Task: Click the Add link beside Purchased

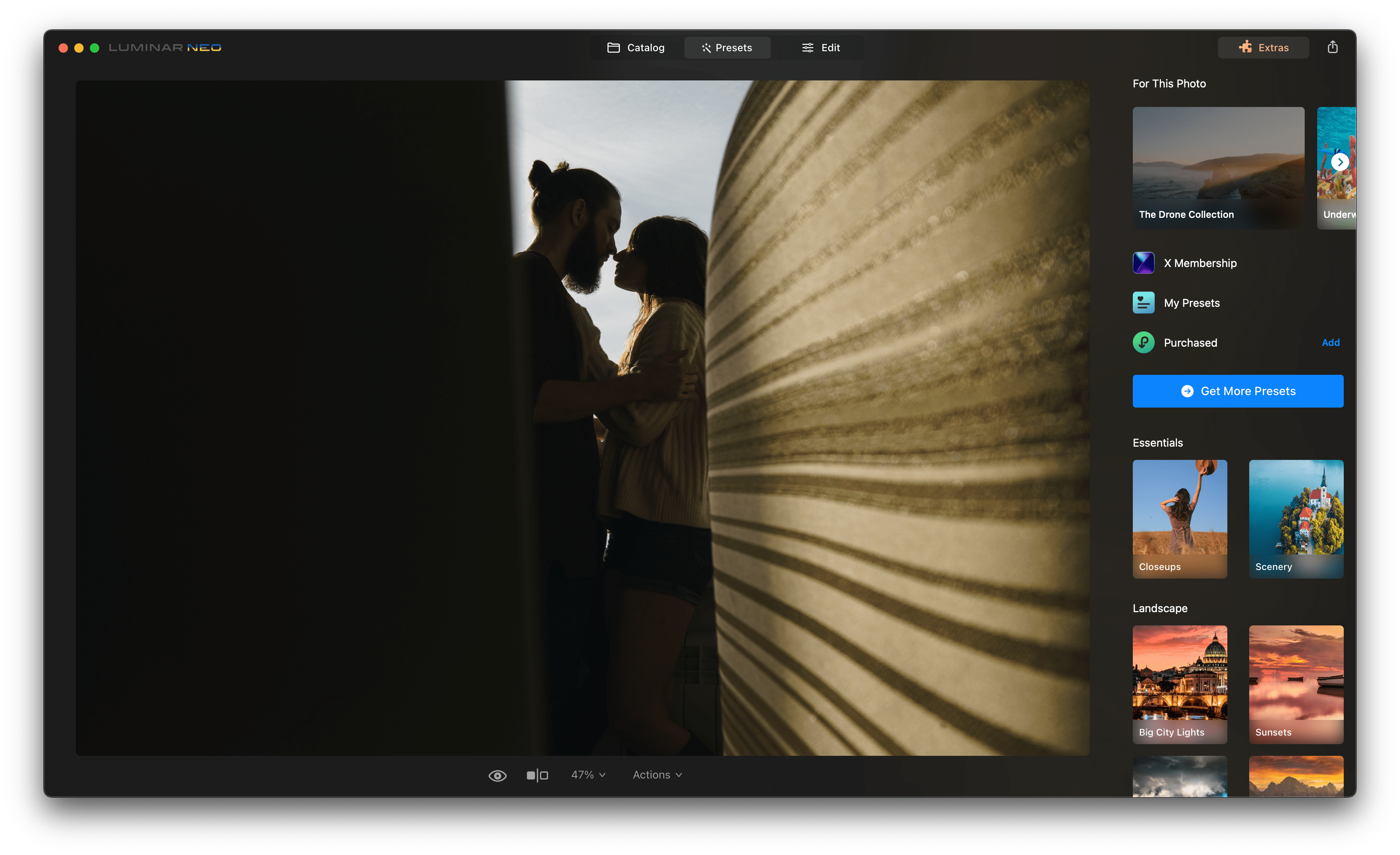Action: point(1330,342)
